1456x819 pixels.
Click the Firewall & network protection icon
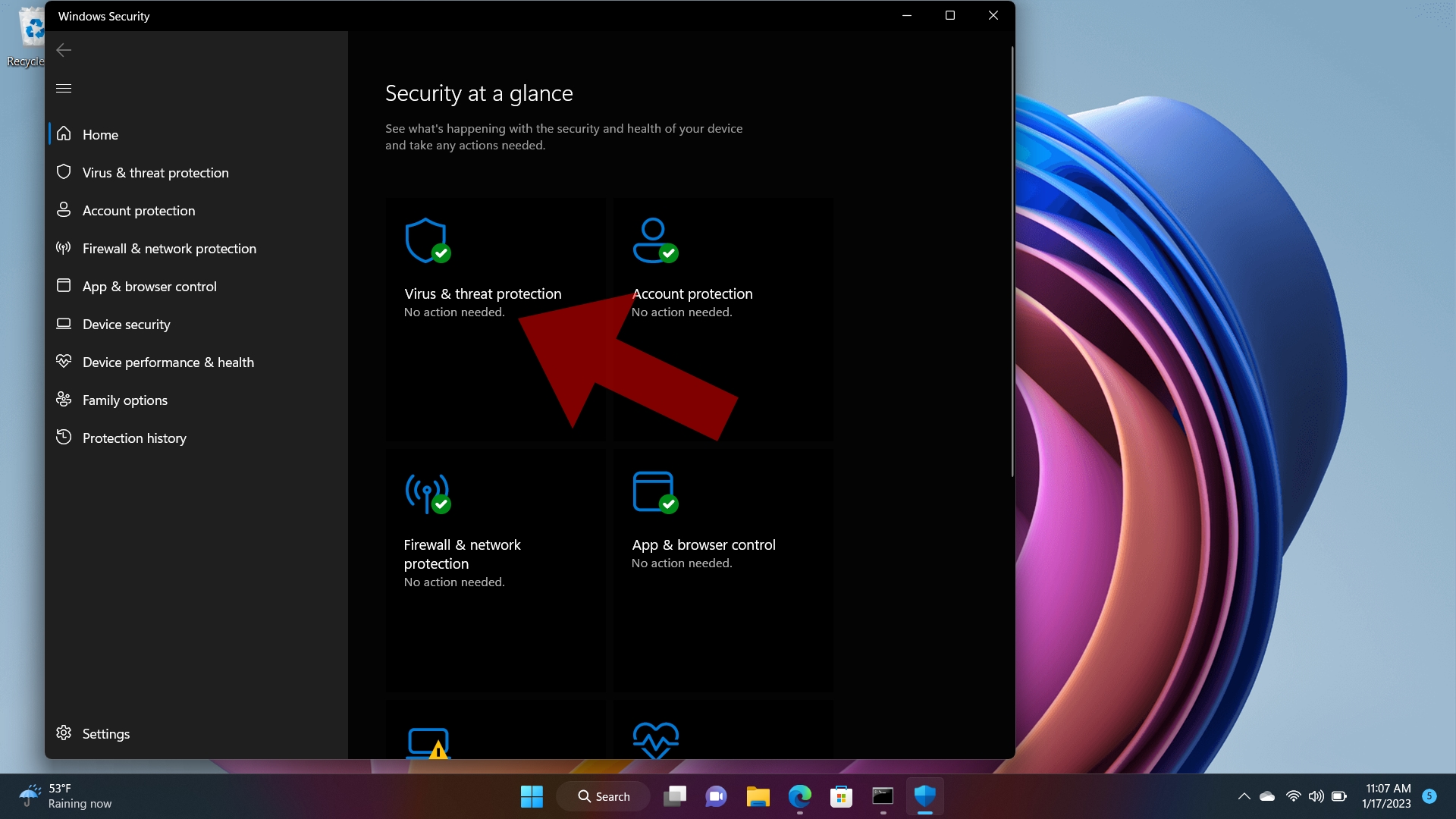427,490
